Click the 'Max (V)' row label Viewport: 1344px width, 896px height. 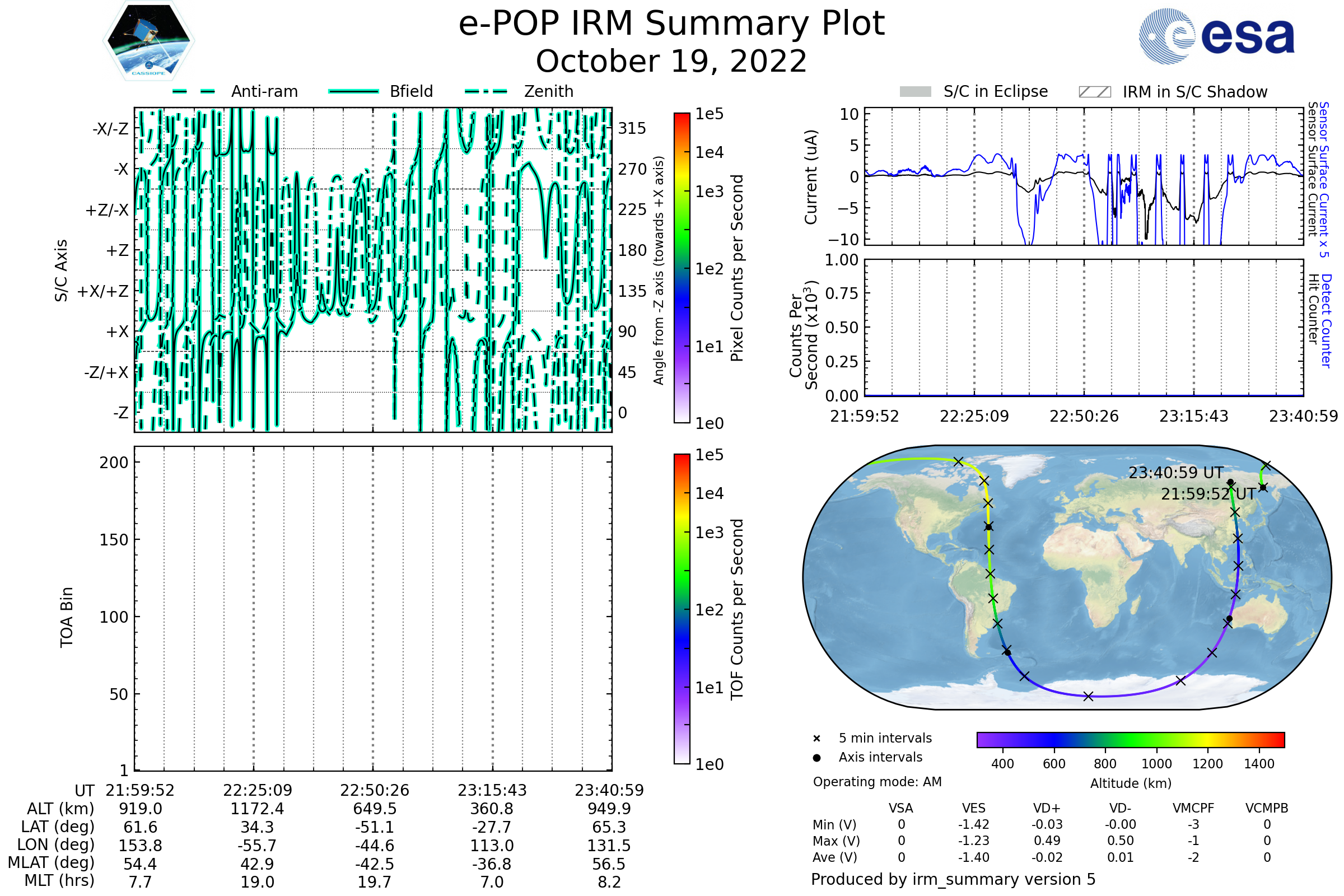tap(836, 841)
